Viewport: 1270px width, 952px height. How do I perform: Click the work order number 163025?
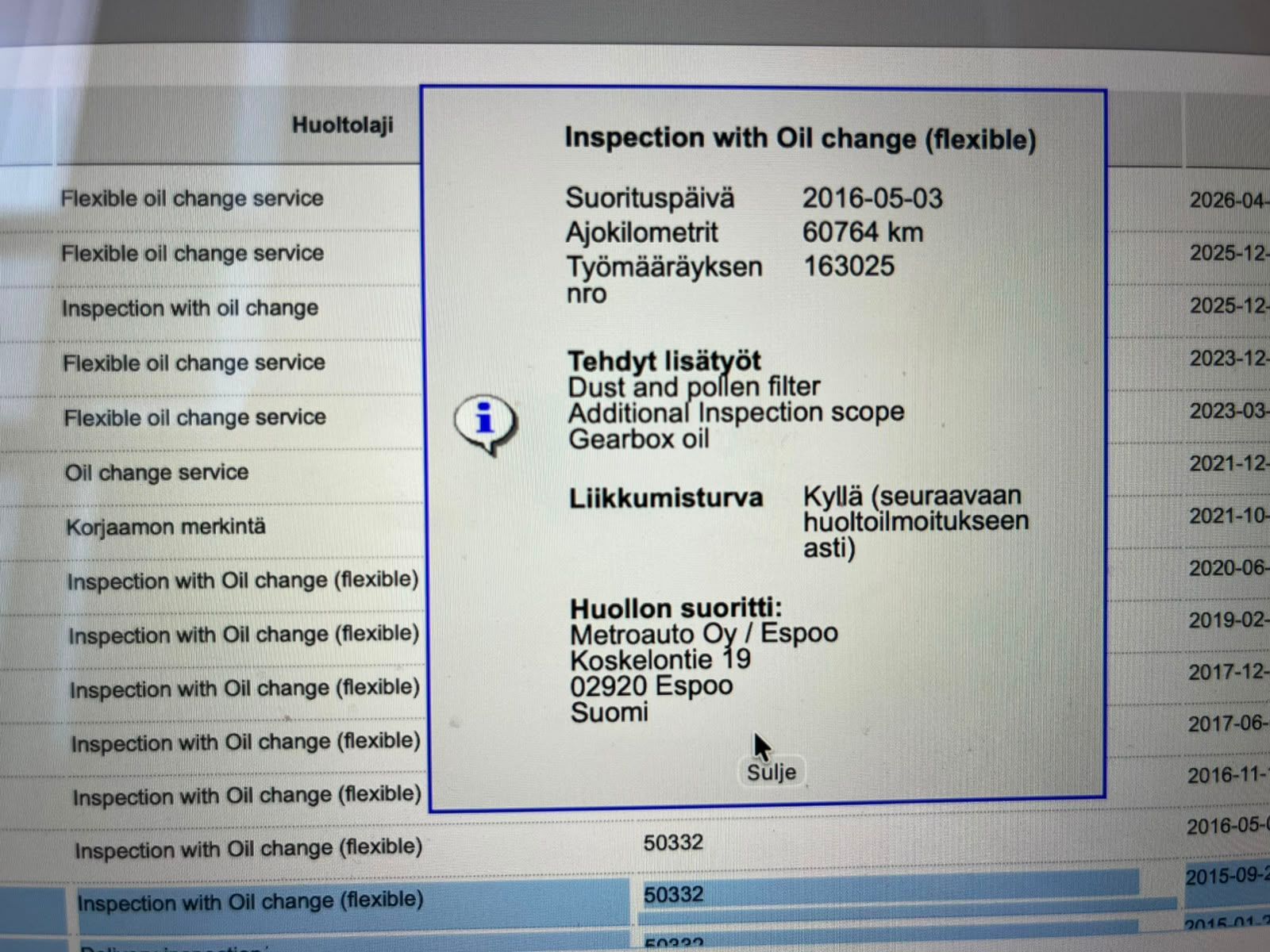pos(849,267)
